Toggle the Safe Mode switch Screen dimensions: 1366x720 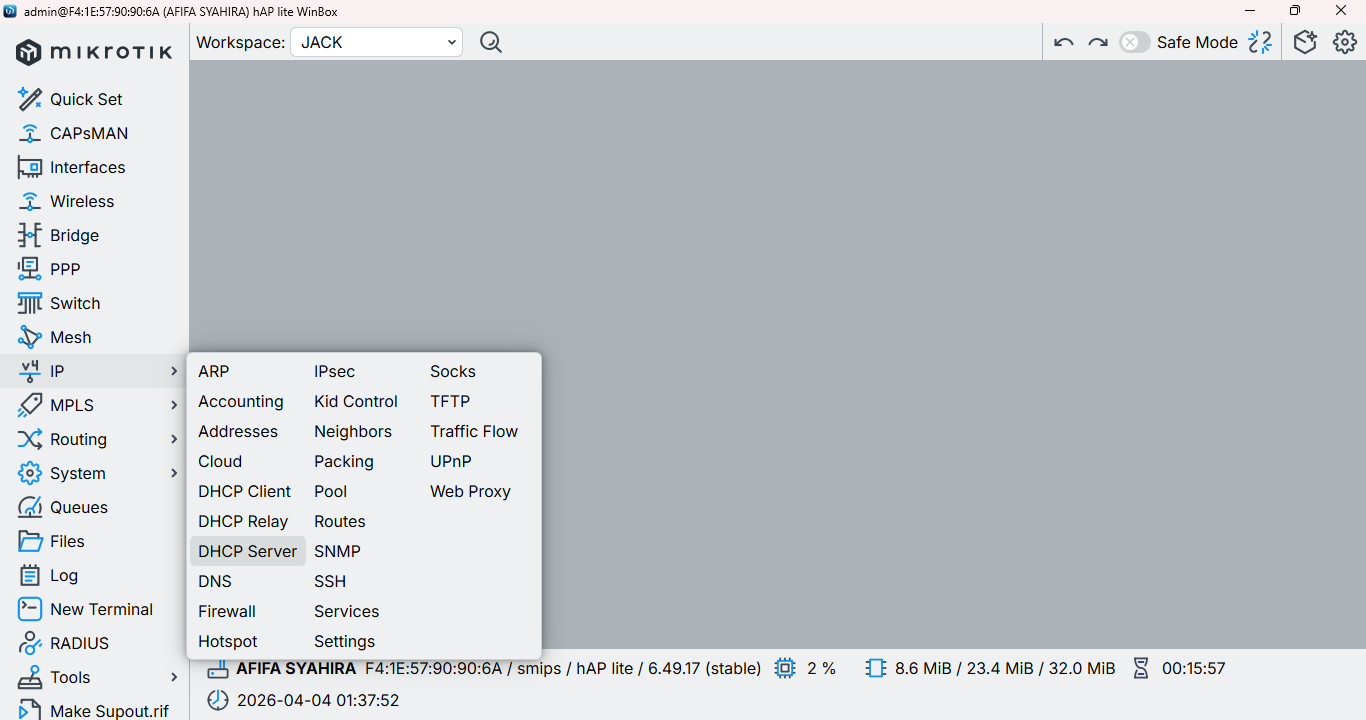(1134, 42)
